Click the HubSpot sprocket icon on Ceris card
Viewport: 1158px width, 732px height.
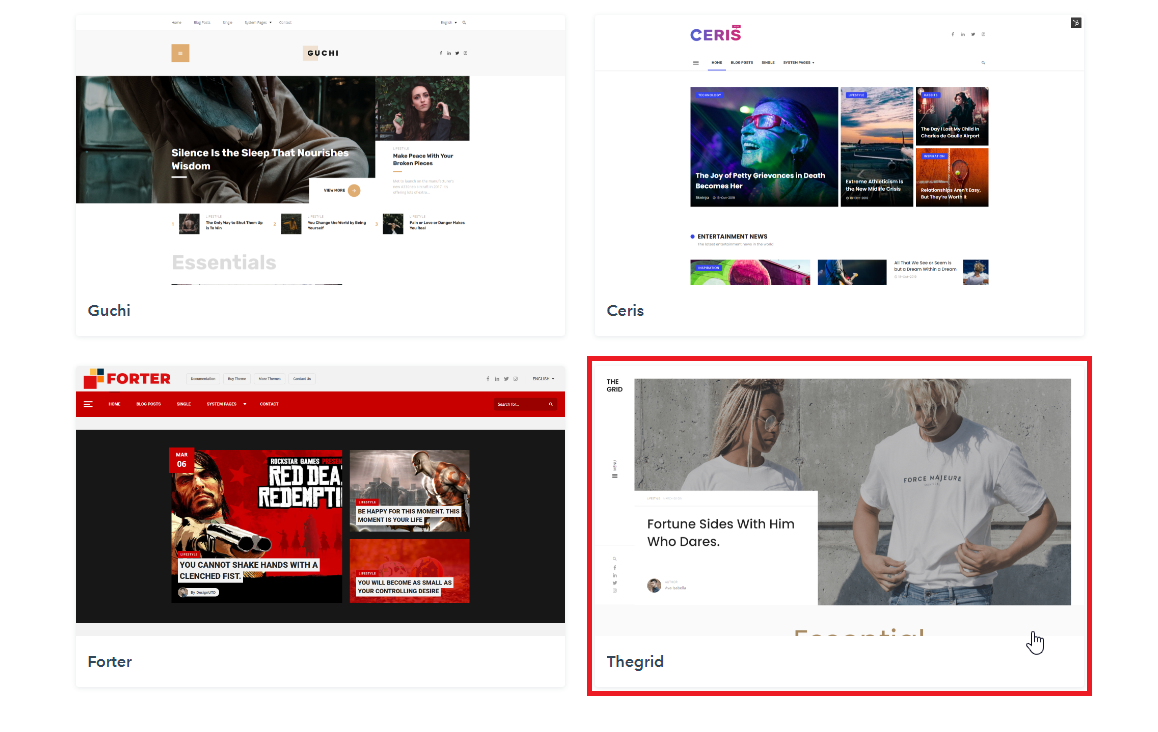tap(1076, 22)
